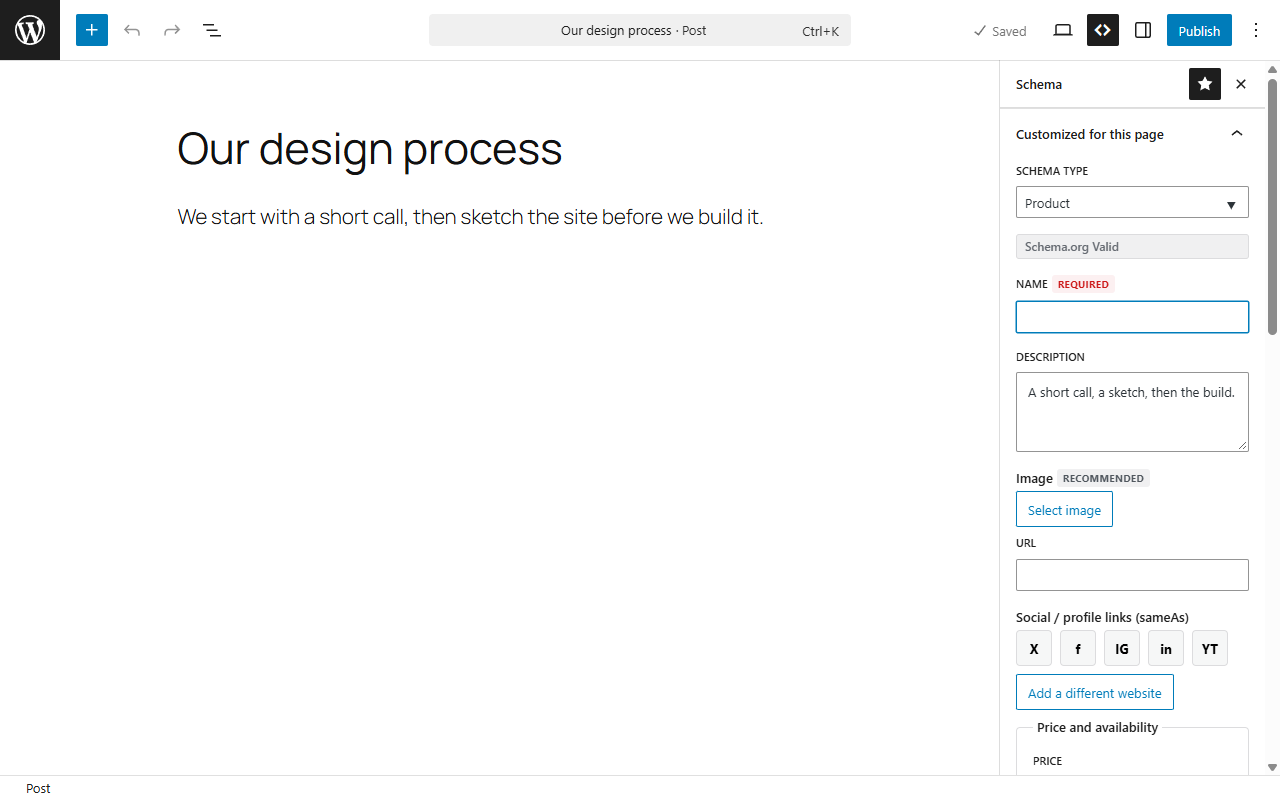Redo the last undone change

tap(172, 30)
